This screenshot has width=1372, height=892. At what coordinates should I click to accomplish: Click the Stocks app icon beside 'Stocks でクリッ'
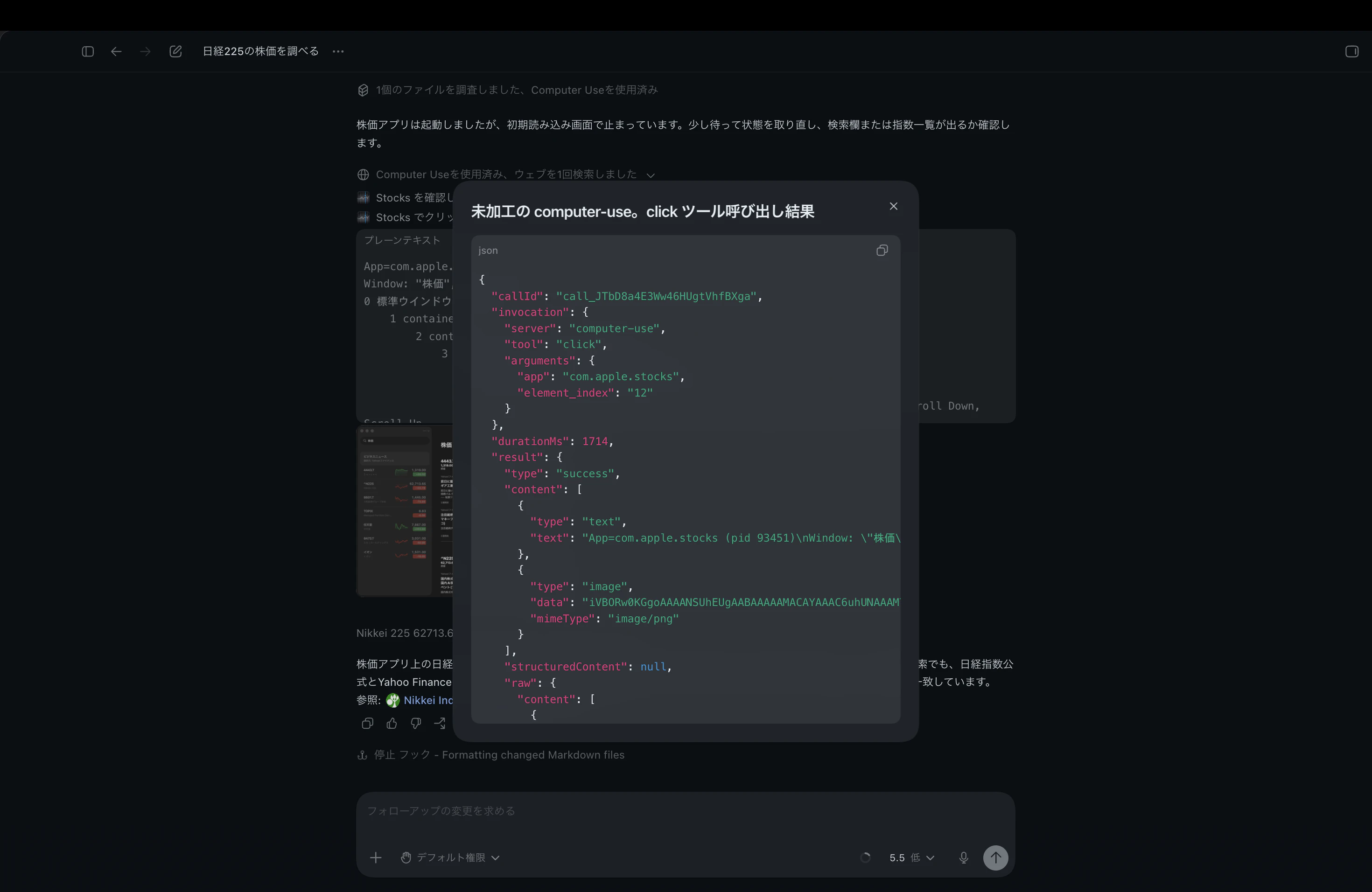click(363, 217)
